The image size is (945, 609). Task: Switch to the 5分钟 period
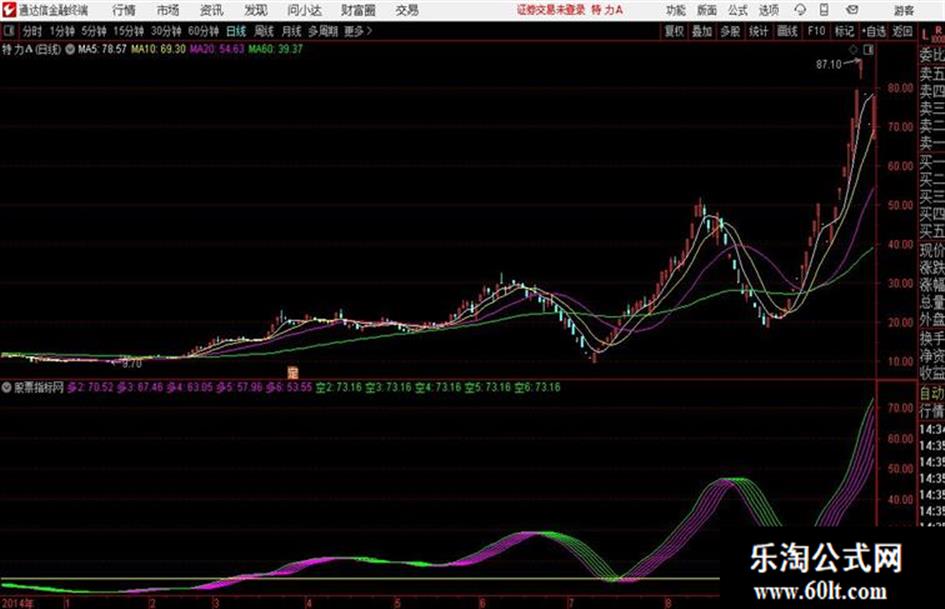pyautogui.click(x=94, y=31)
